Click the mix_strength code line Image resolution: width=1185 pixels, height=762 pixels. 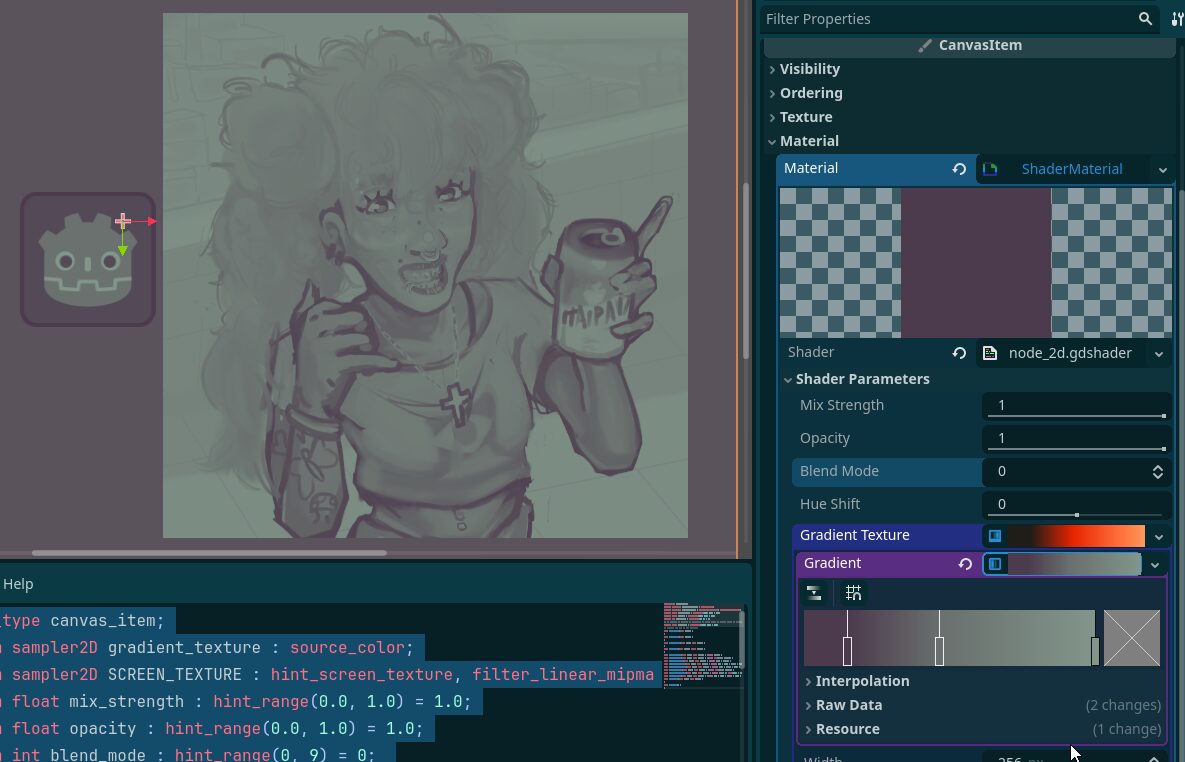(x=240, y=702)
